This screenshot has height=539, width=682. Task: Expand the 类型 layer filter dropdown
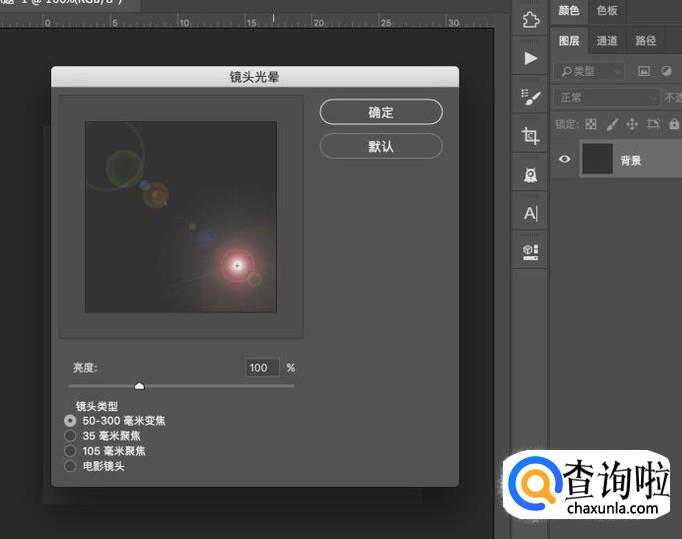589,71
